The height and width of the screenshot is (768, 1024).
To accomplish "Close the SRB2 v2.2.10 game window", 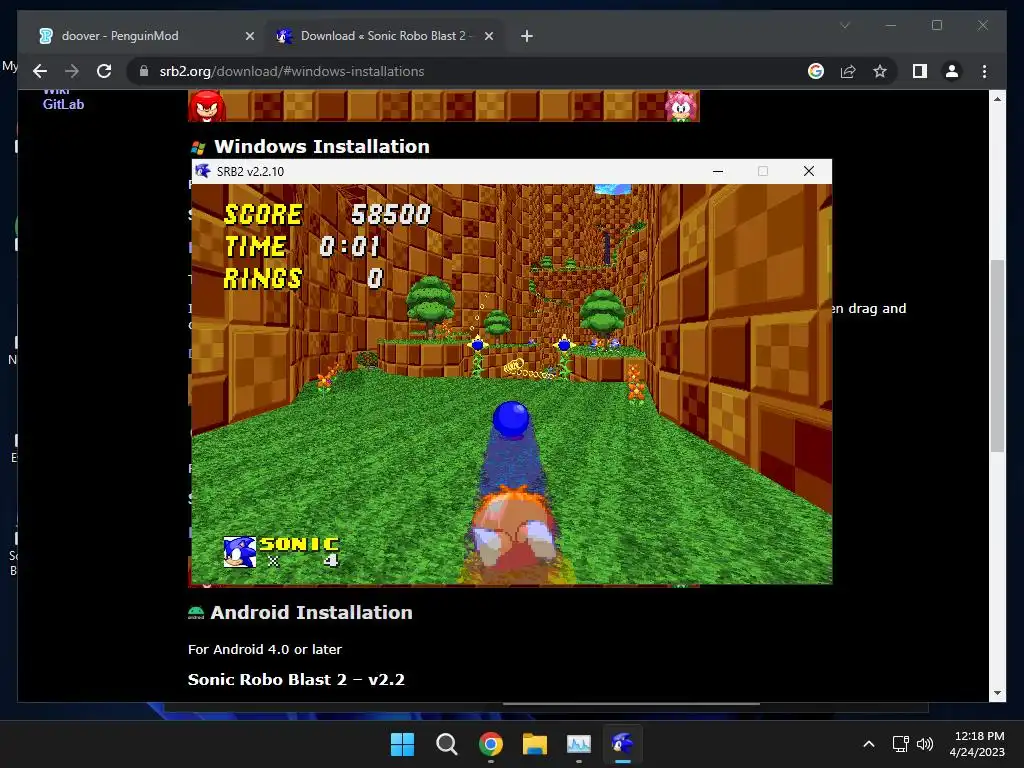I will (808, 171).
